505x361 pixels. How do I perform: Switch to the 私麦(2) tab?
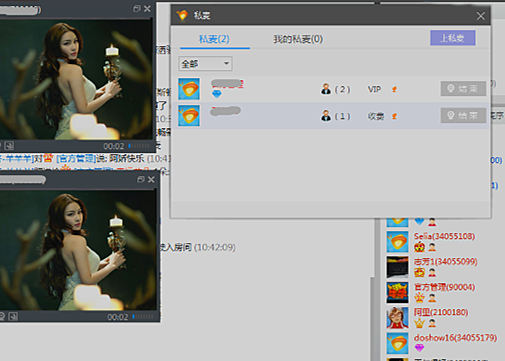tap(214, 39)
